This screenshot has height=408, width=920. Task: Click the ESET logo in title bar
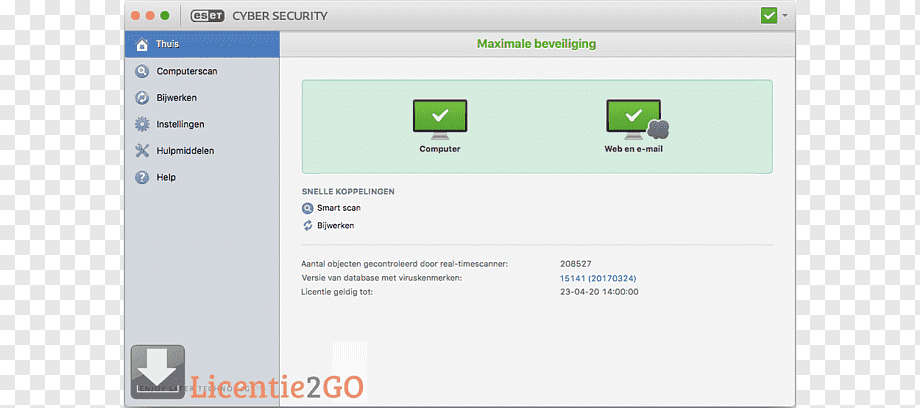tap(208, 16)
